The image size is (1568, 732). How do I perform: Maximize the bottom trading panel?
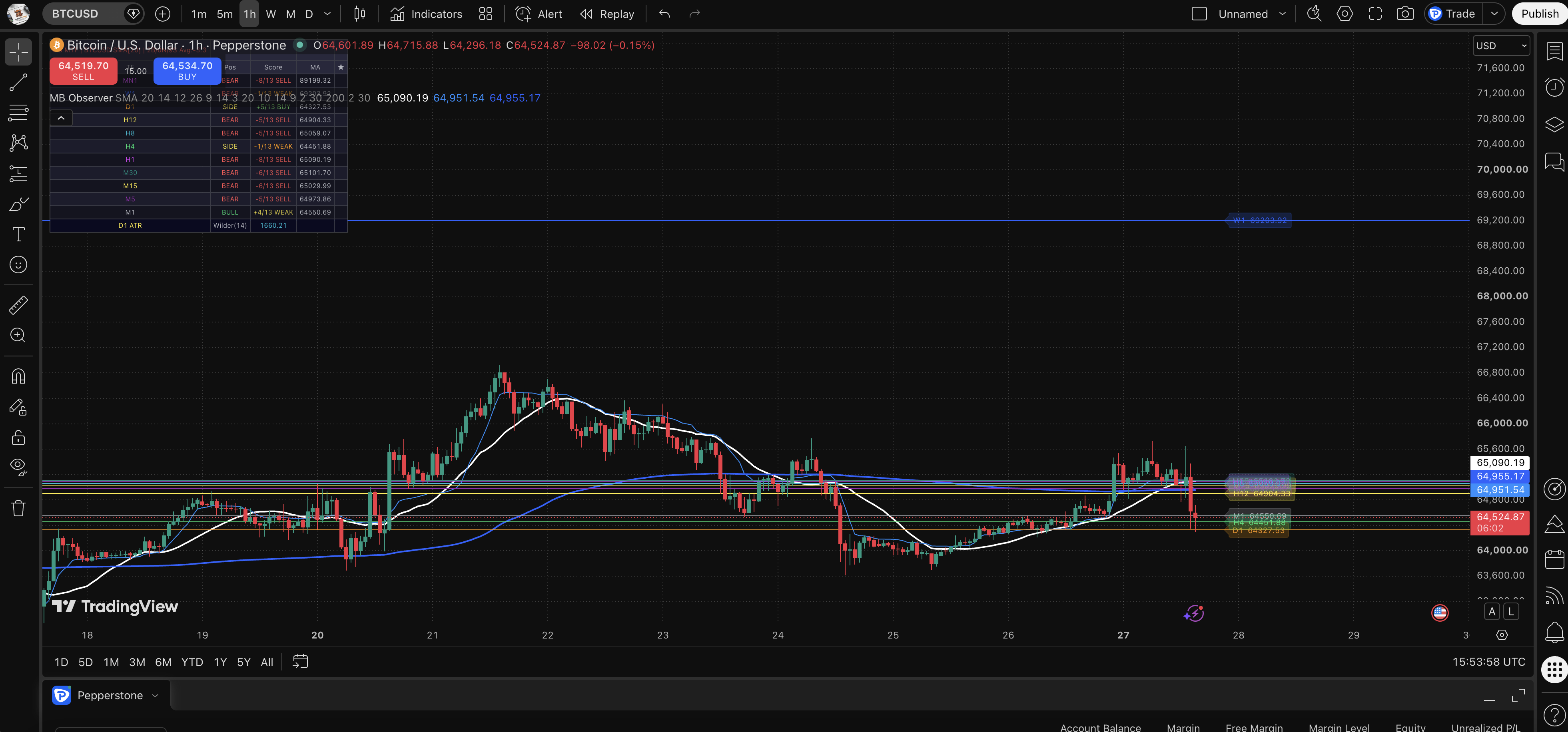1518,696
